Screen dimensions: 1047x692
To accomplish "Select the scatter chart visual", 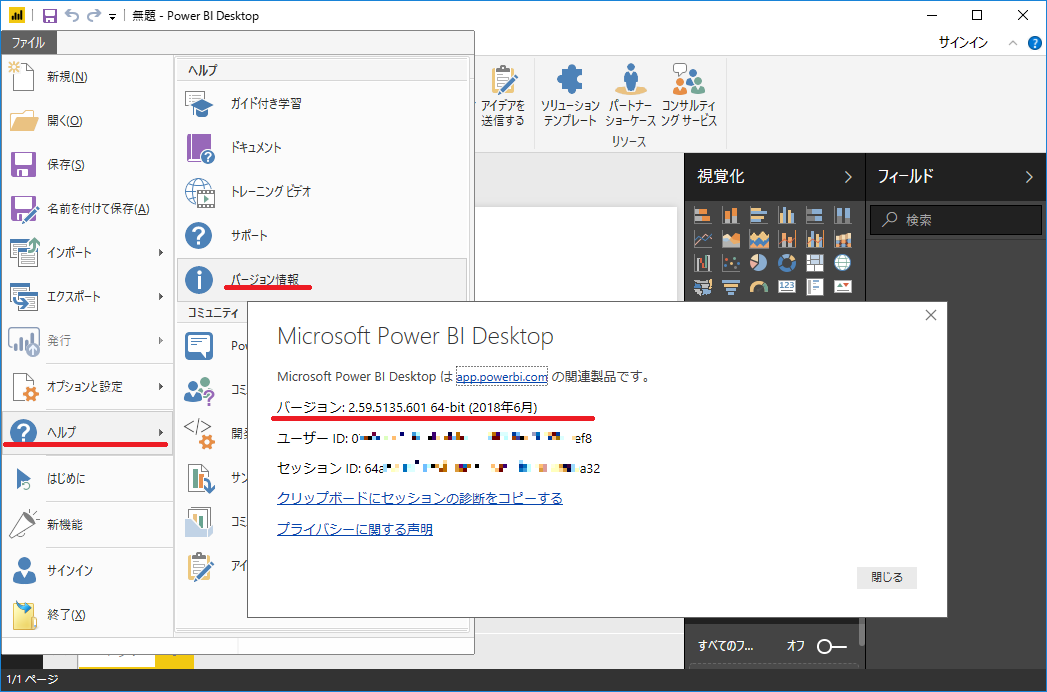I will [730, 263].
